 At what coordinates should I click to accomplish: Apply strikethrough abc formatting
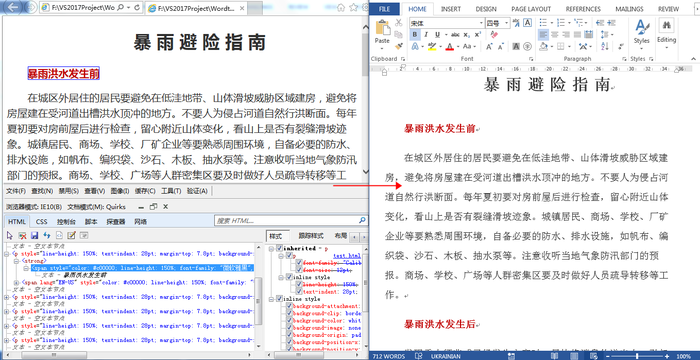455,34
